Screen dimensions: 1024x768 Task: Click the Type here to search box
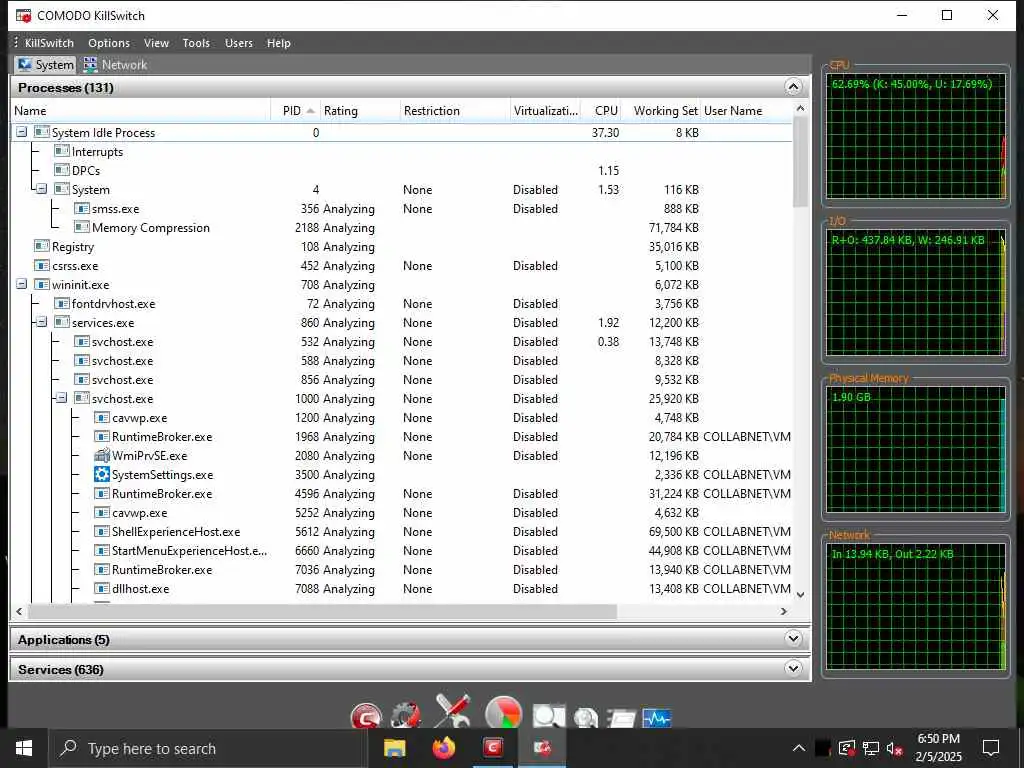click(207, 748)
